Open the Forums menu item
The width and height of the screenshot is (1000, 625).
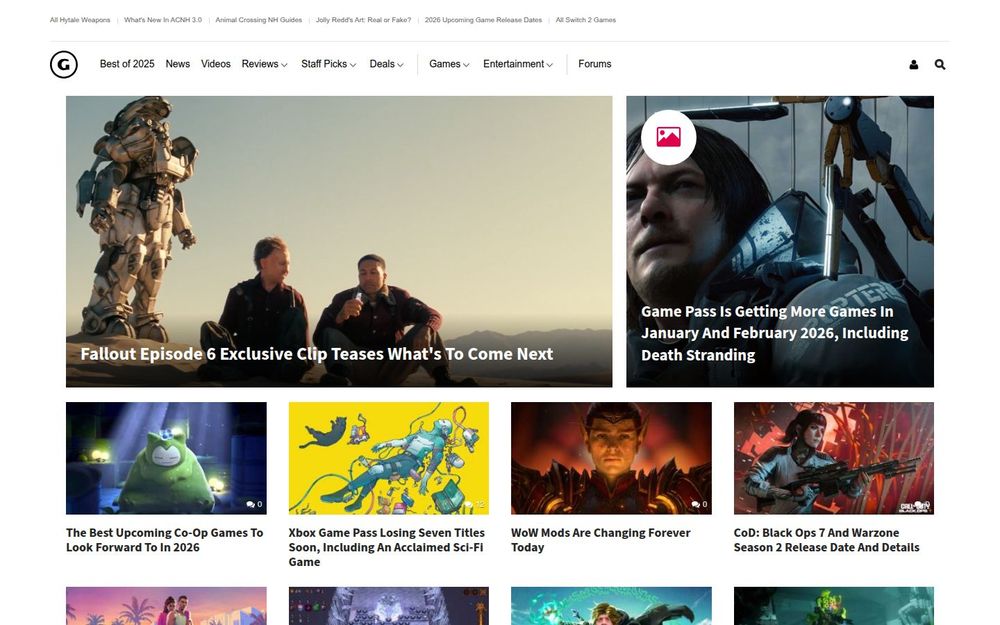pyautogui.click(x=594, y=64)
